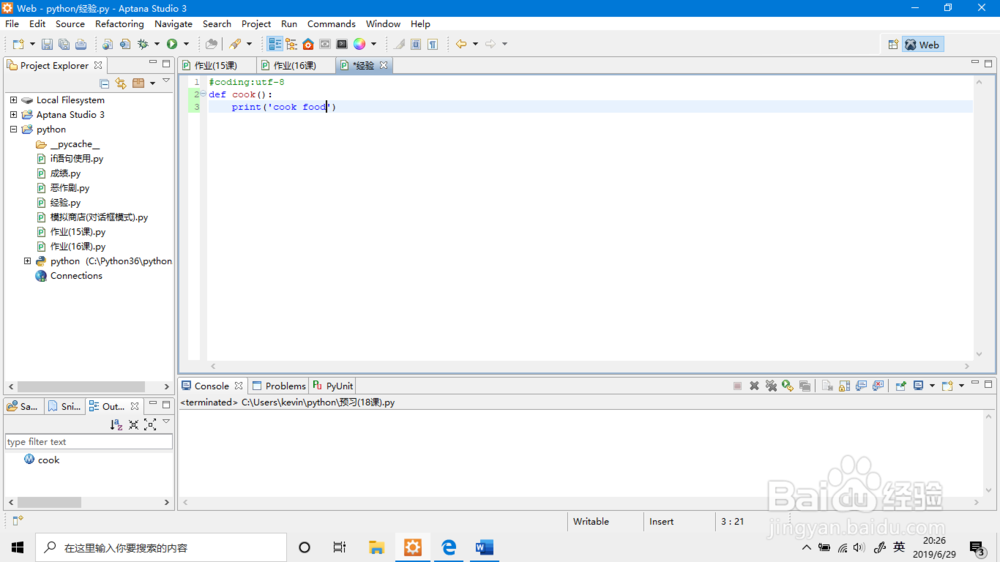Click Pin Console icon

[x=901, y=386]
